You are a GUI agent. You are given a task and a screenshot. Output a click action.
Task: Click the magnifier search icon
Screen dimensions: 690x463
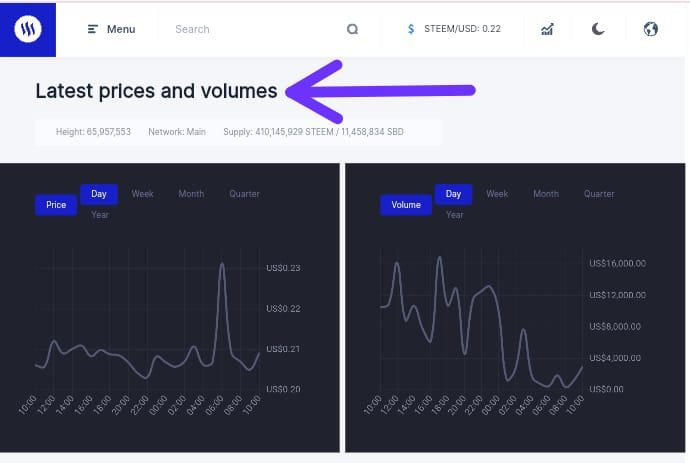coord(352,29)
